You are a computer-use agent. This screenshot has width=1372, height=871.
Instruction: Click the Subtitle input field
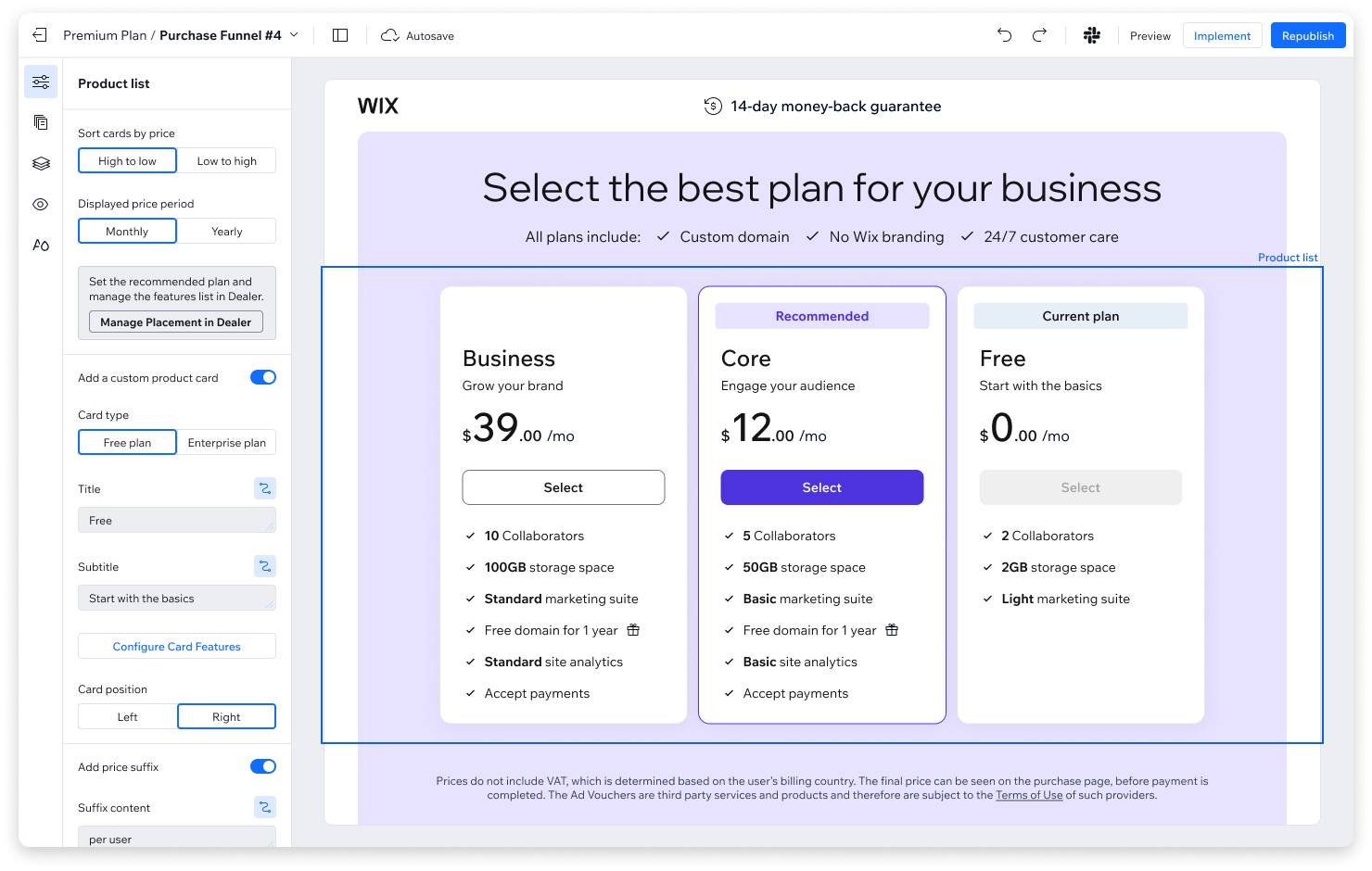click(177, 598)
